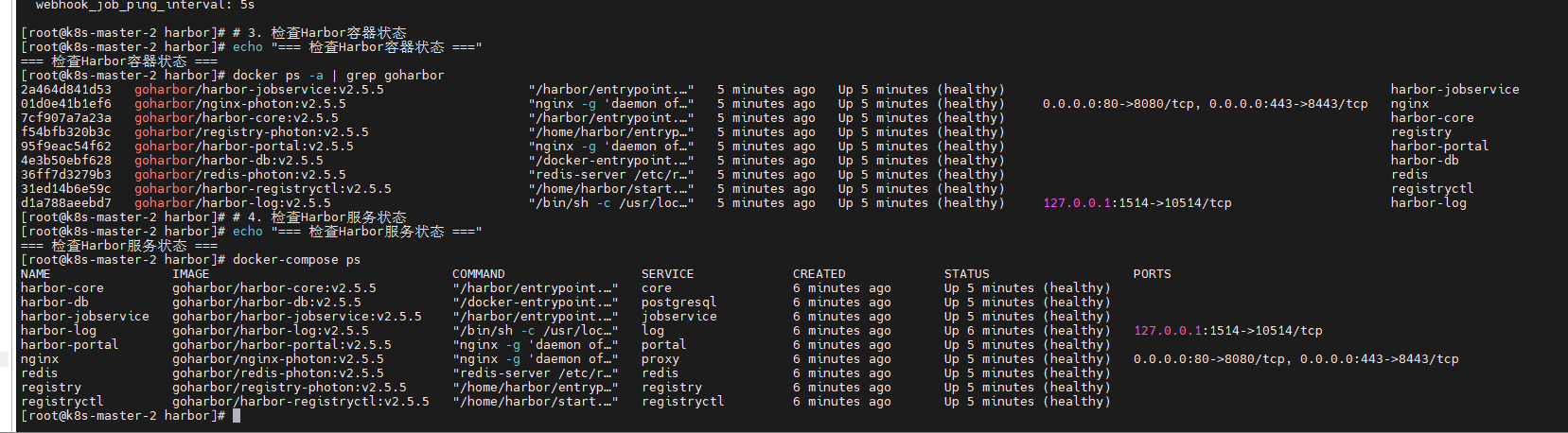Image resolution: width=1568 pixels, height=433 pixels.
Task: Click the 'portal' entry in SERVICE column
Action: click(x=664, y=345)
